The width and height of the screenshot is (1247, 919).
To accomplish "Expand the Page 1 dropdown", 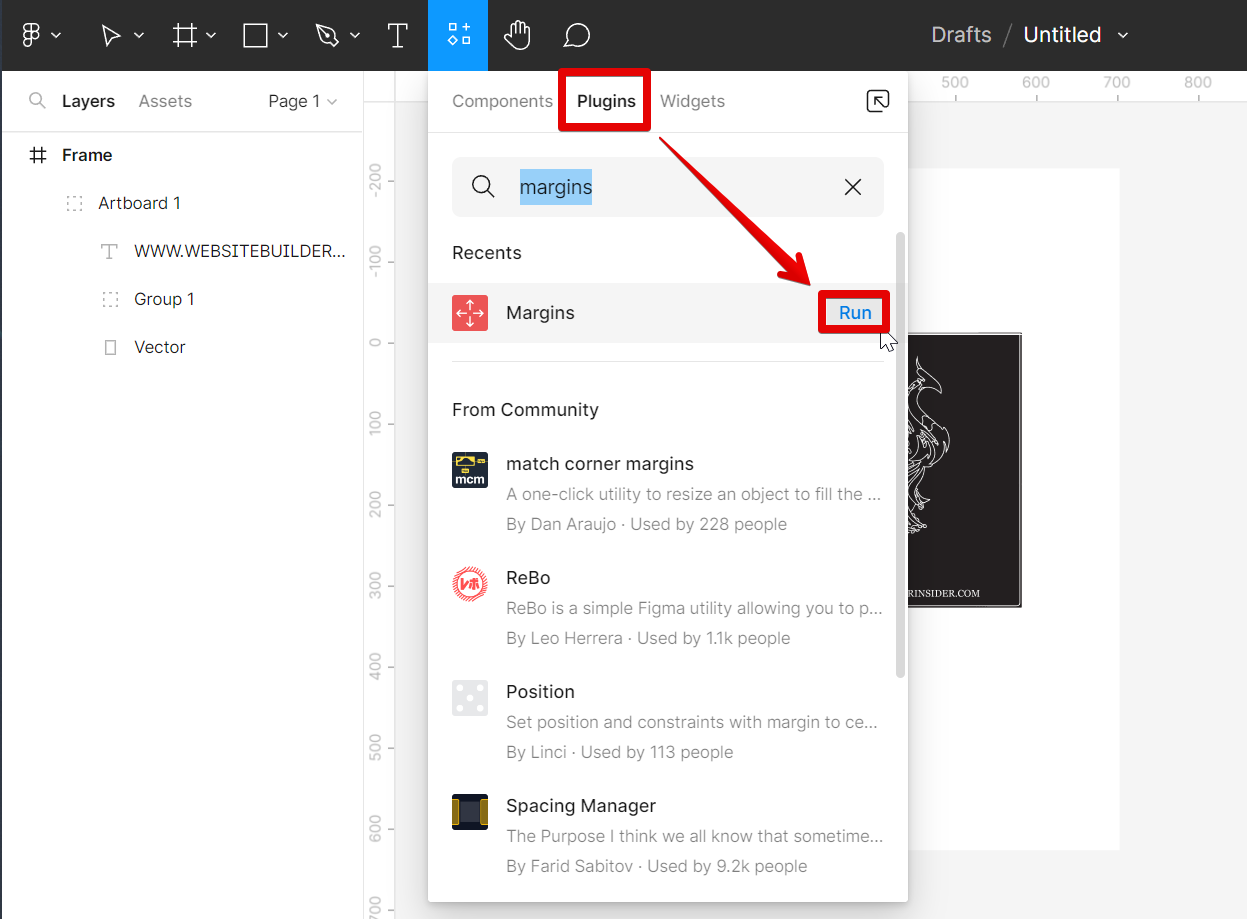I will pyautogui.click(x=302, y=101).
